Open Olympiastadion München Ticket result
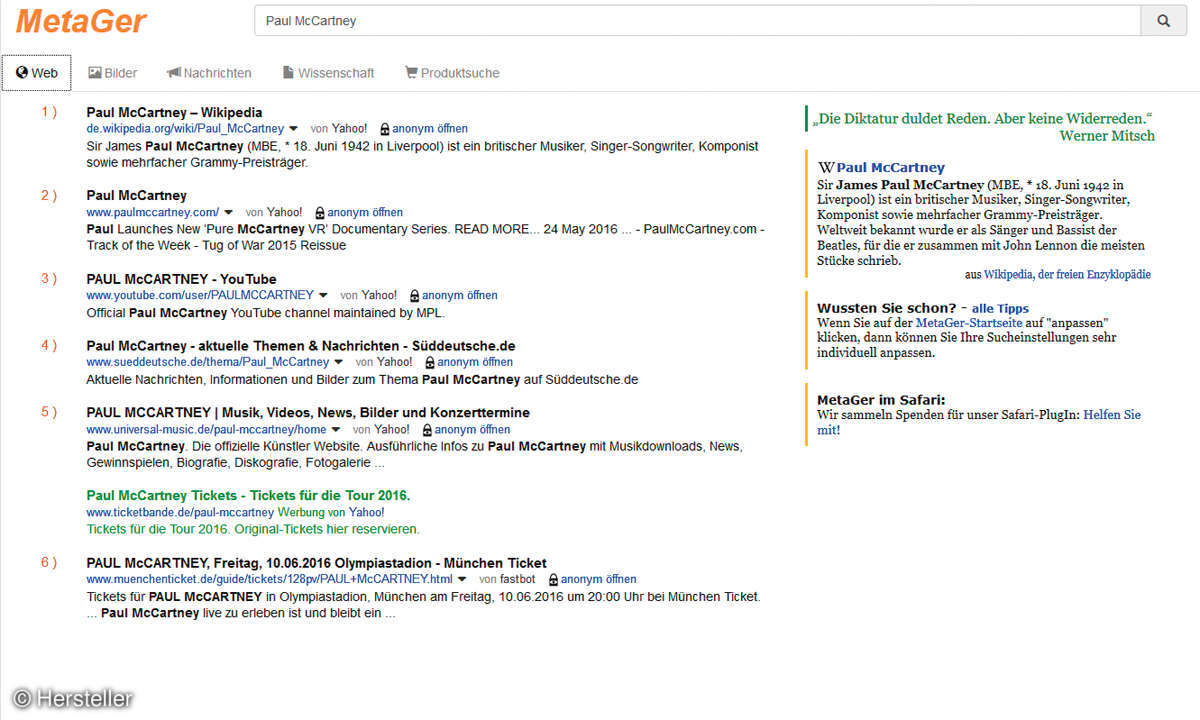Viewport: 1200px width, 720px height. (x=316, y=563)
